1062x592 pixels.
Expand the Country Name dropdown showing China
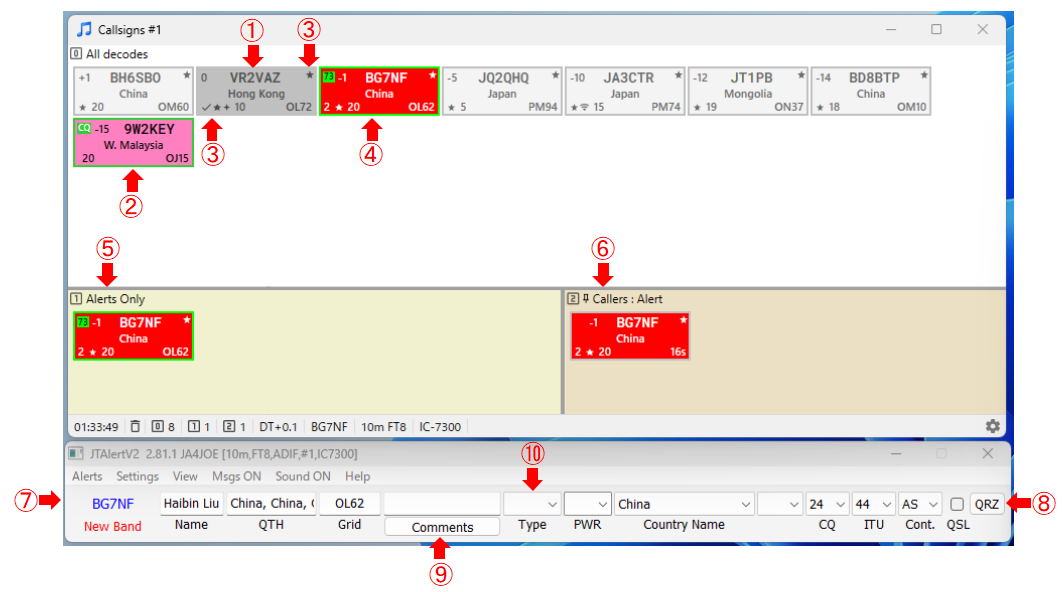(684, 504)
